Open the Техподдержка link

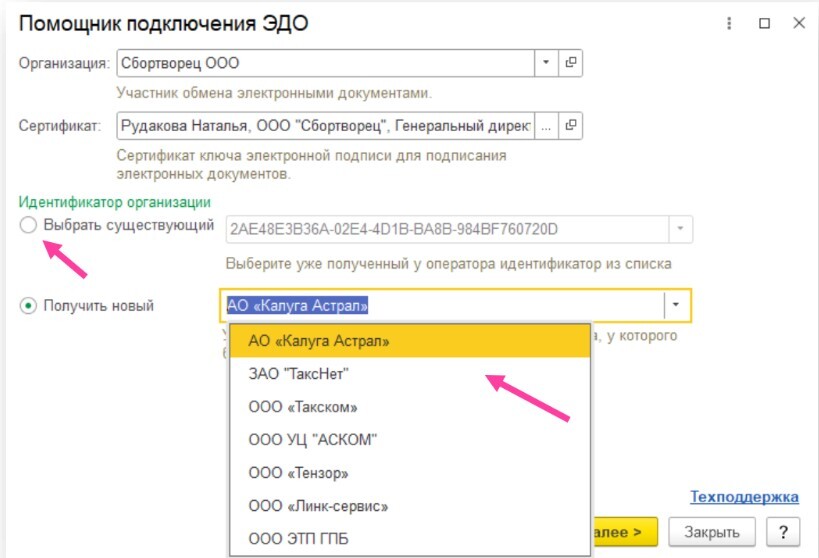[743, 497]
